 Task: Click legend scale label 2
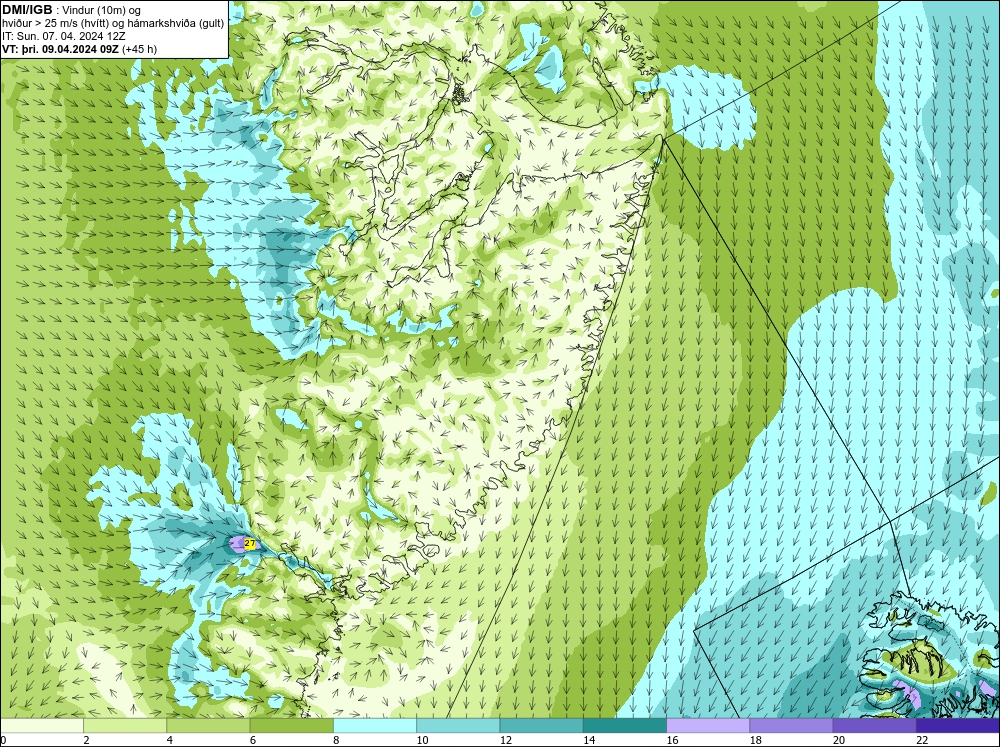pos(86,740)
